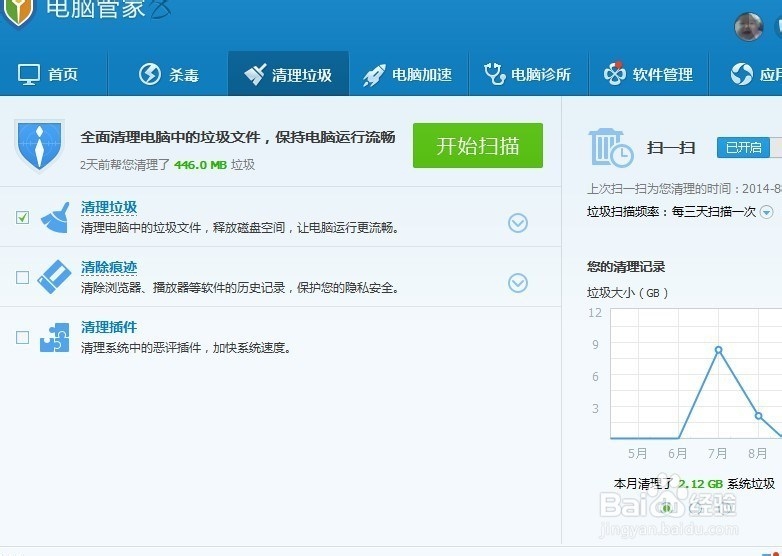Click the 446.0 MB cleaned amount text
This screenshot has width=782, height=556.
tap(200, 165)
